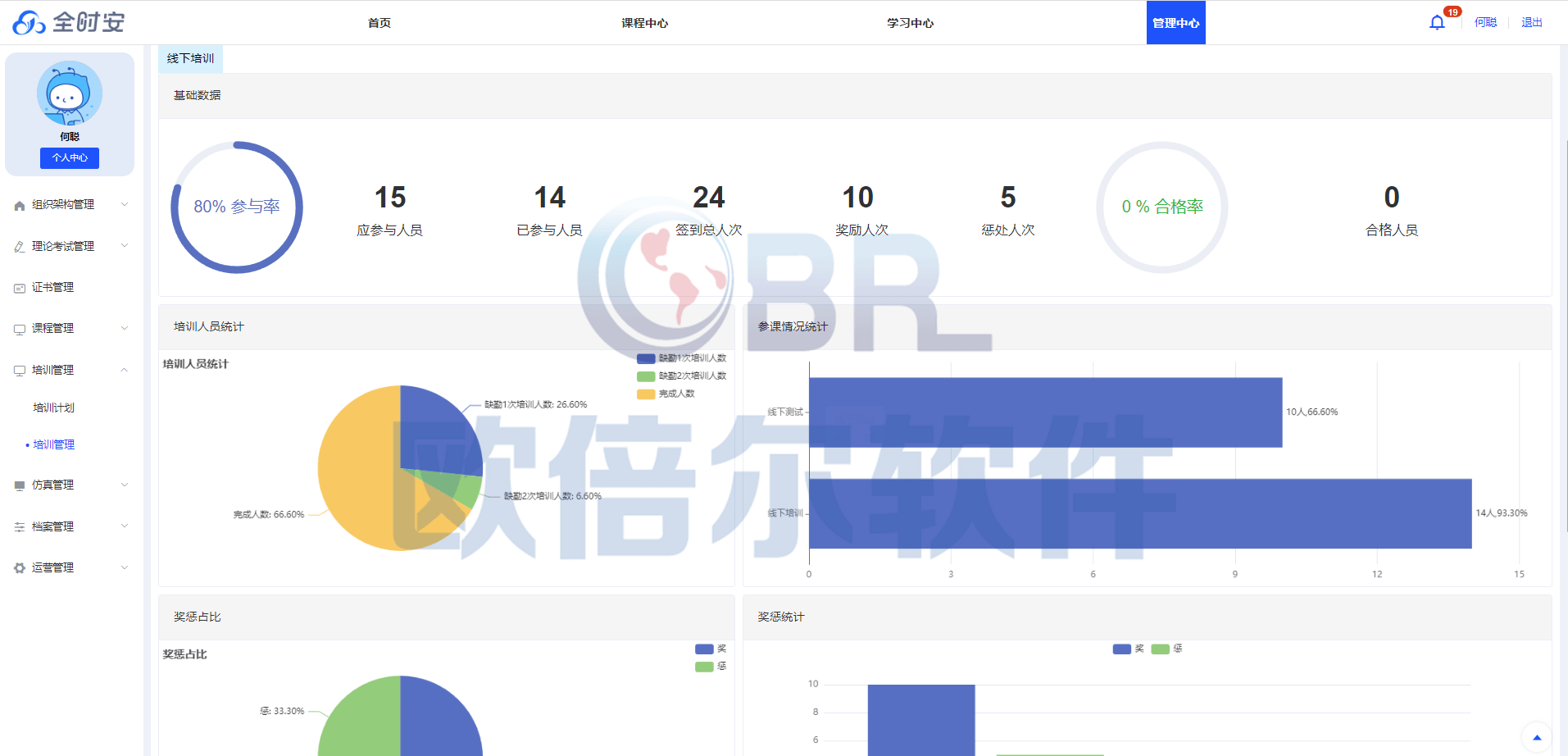Open the 学习中心 nav tab
The height and width of the screenshot is (756, 1568).
[x=911, y=23]
